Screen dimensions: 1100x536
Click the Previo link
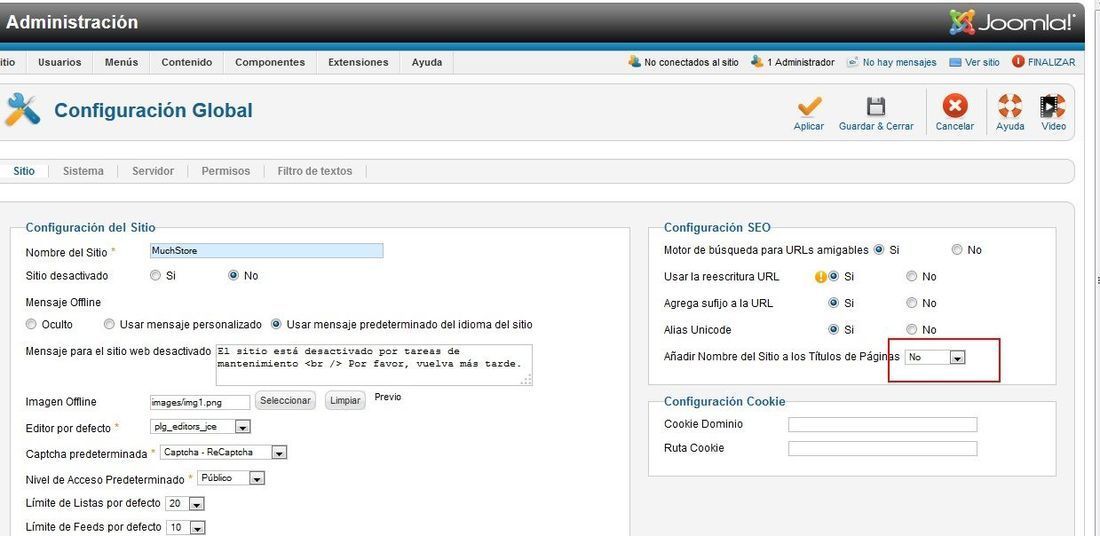tap(388, 397)
